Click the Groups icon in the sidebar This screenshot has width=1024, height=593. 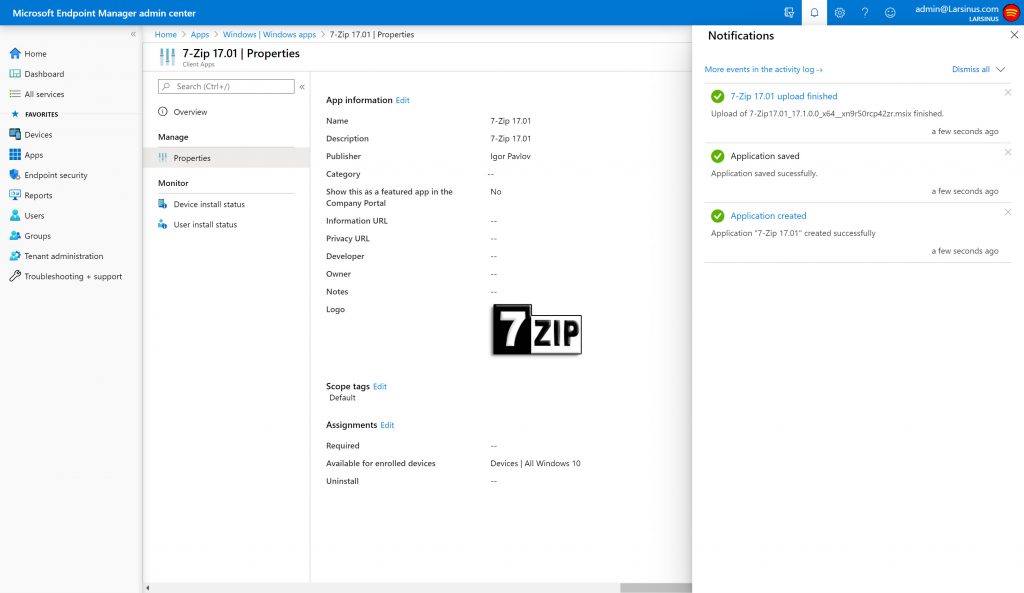tap(15, 236)
